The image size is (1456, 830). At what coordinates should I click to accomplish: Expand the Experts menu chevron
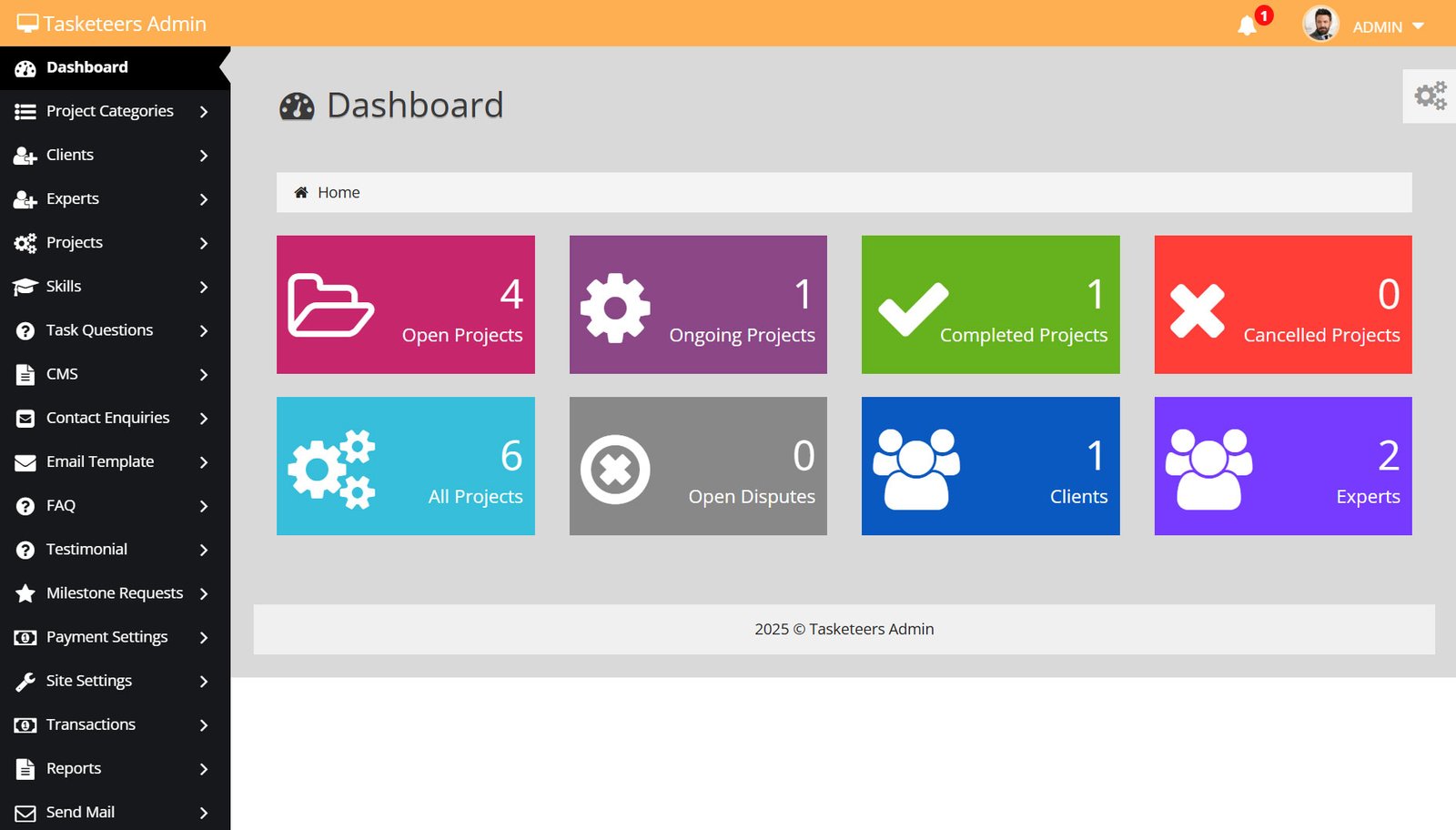tap(204, 199)
